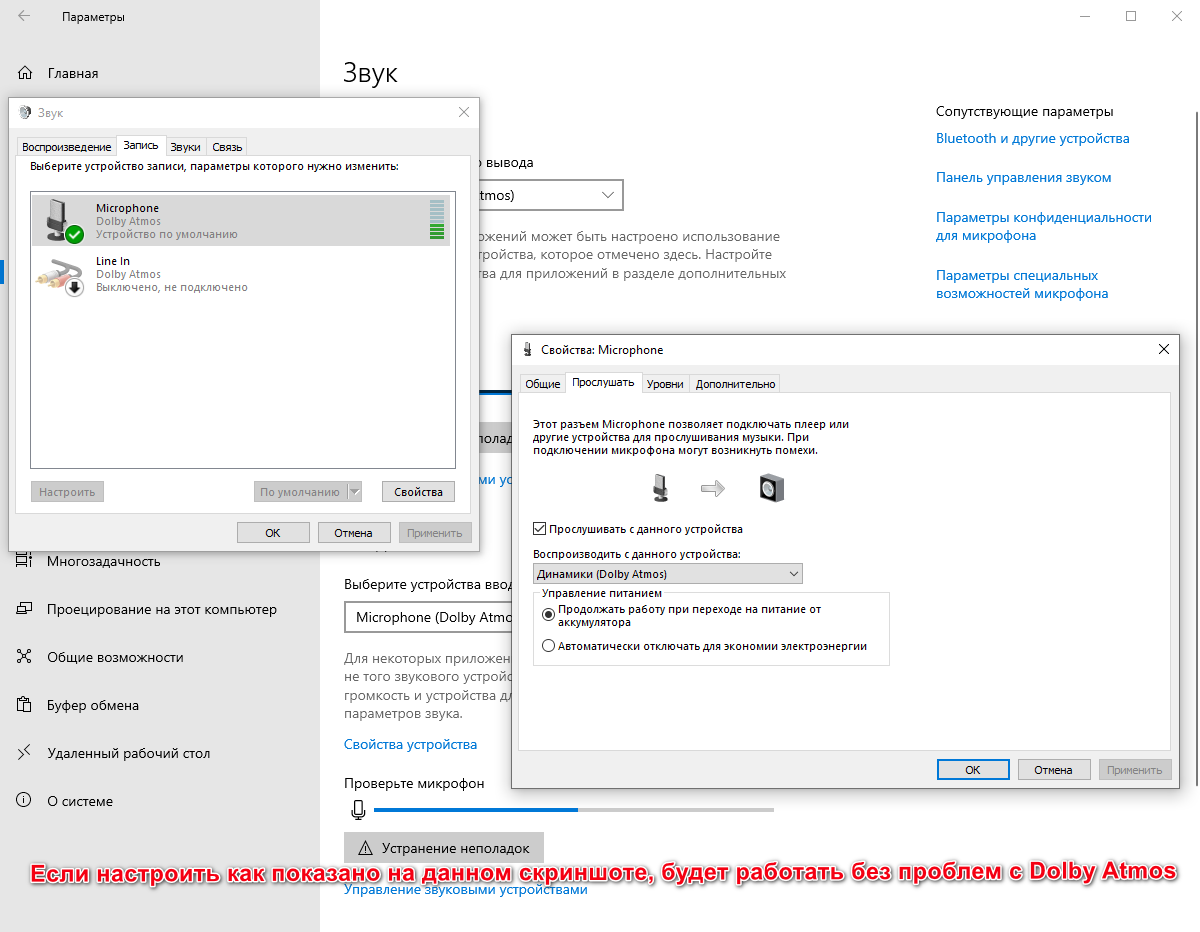Click the microphone test level bar

574,810
